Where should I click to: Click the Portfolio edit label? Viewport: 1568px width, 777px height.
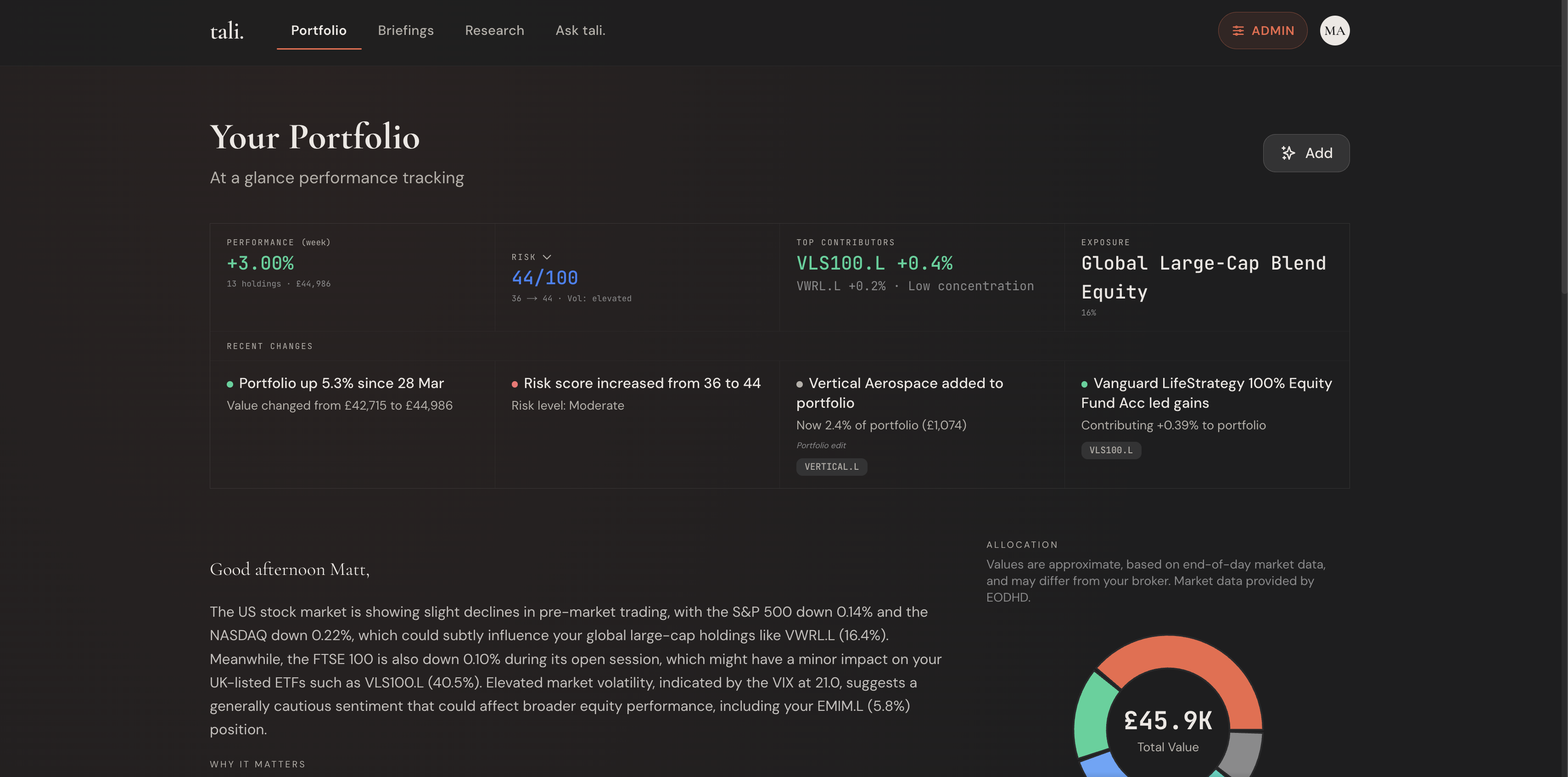point(821,445)
